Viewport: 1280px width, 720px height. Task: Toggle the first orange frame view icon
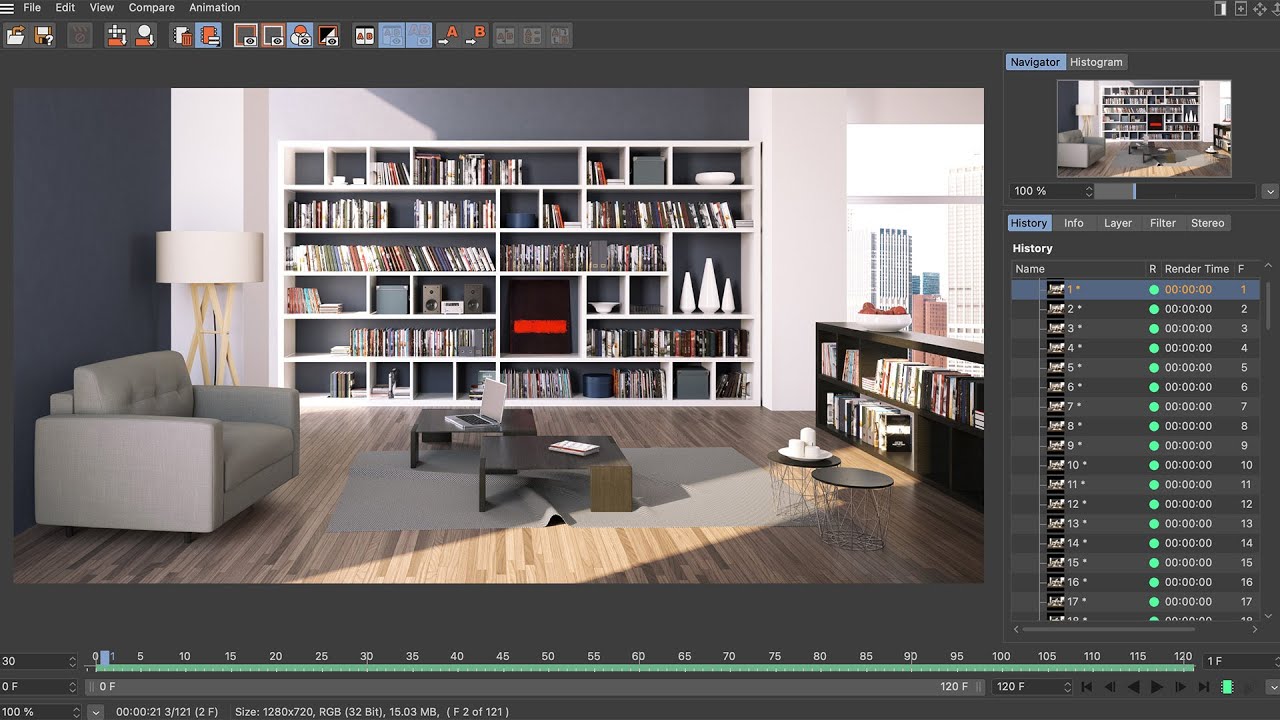tap(246, 35)
